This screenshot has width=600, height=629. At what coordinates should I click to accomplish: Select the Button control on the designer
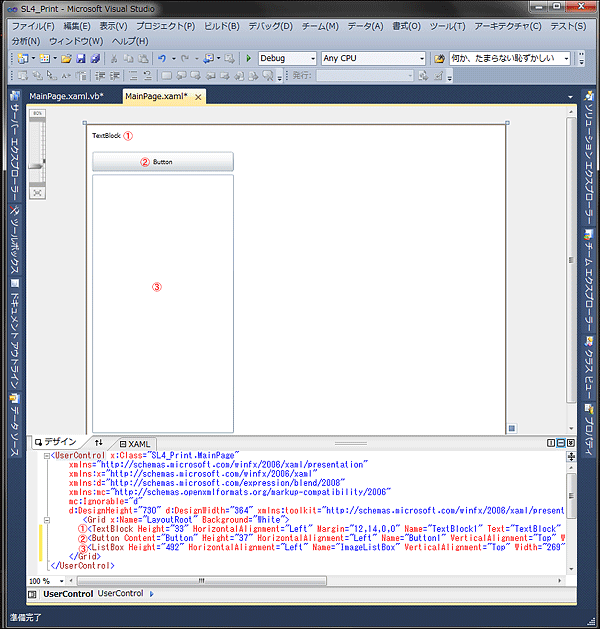pos(162,161)
